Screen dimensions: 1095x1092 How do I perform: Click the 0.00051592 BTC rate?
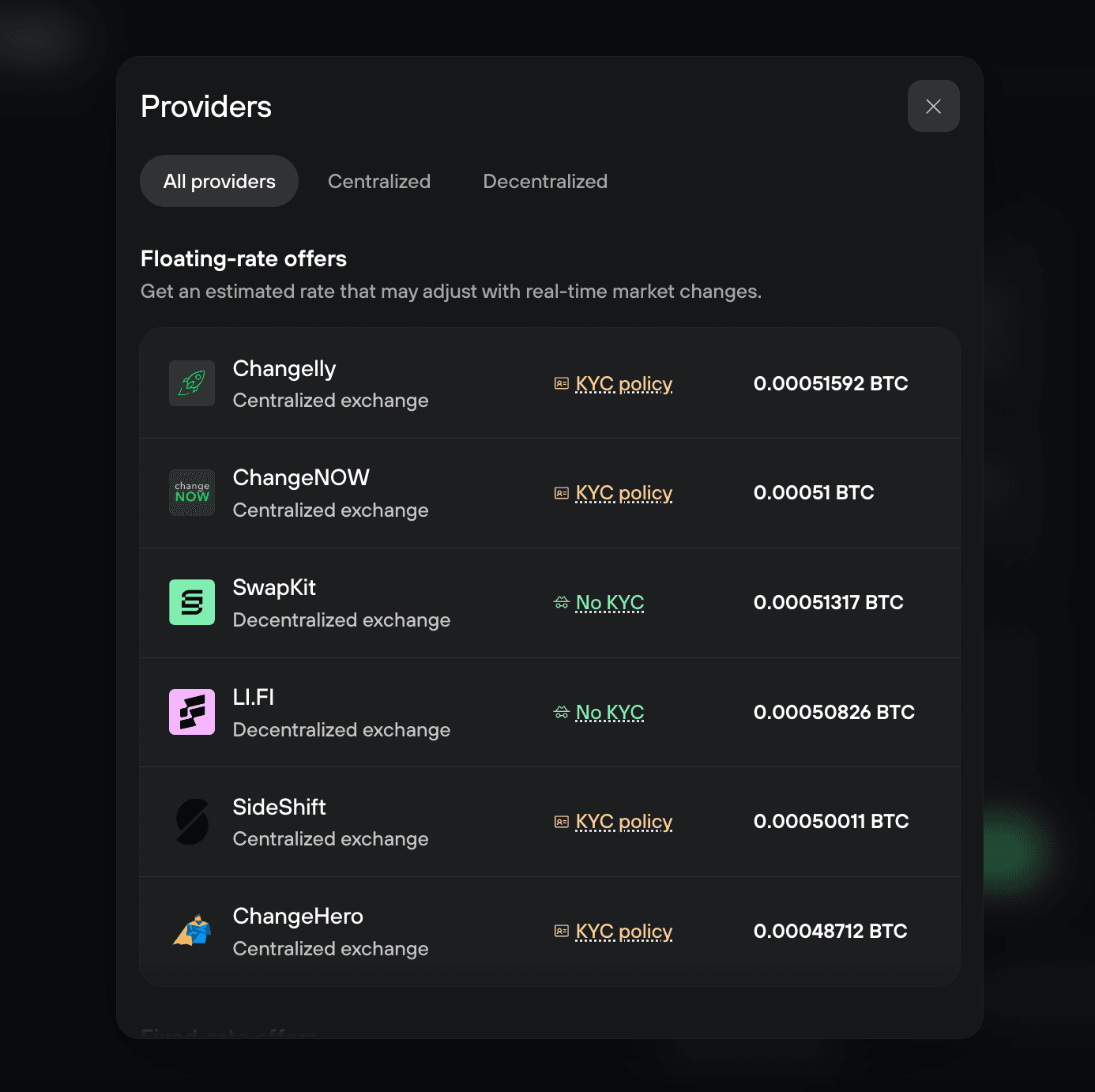831,383
